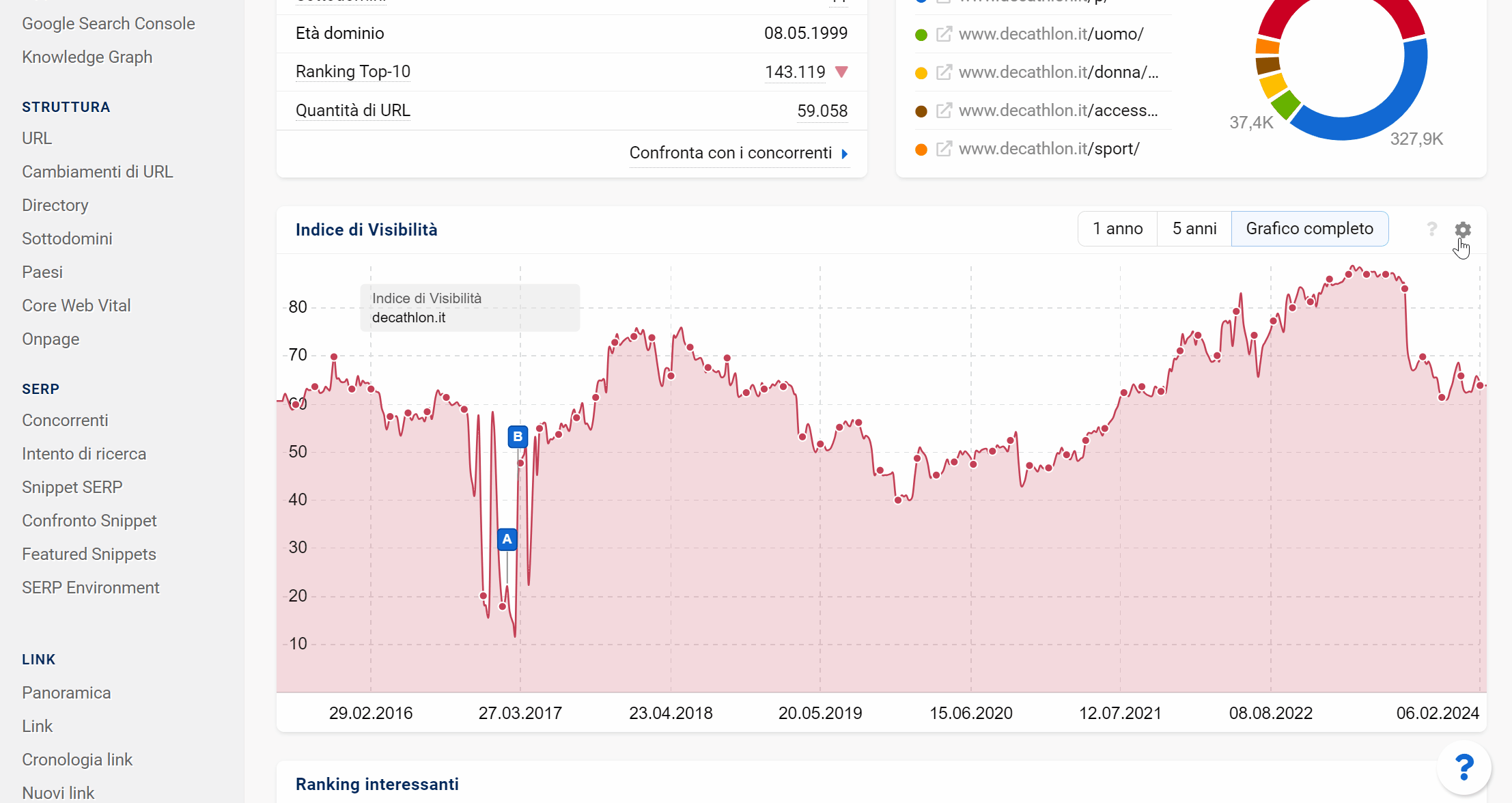Click the 59.058 URL count value
Viewport: 1512px width, 803px height.
[822, 111]
